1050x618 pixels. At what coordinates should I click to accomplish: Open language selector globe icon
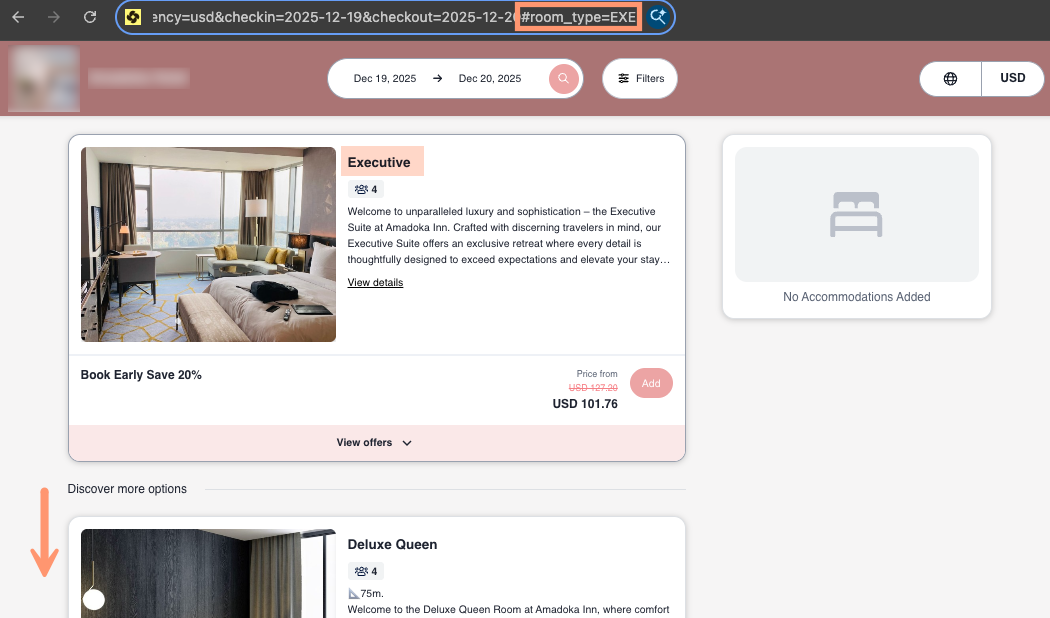950,78
